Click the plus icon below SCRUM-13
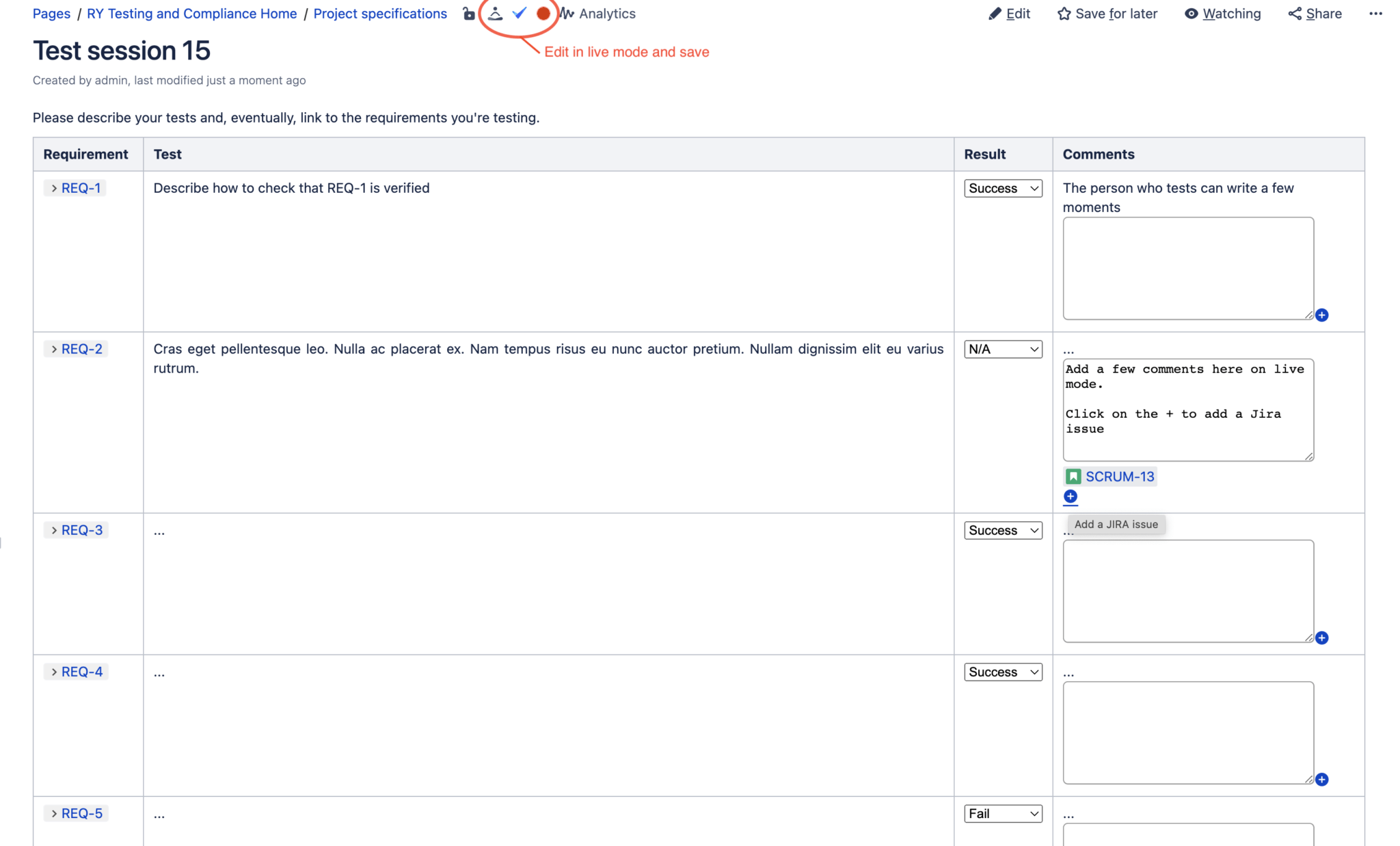Viewport: 1400px width, 846px height. click(1070, 497)
